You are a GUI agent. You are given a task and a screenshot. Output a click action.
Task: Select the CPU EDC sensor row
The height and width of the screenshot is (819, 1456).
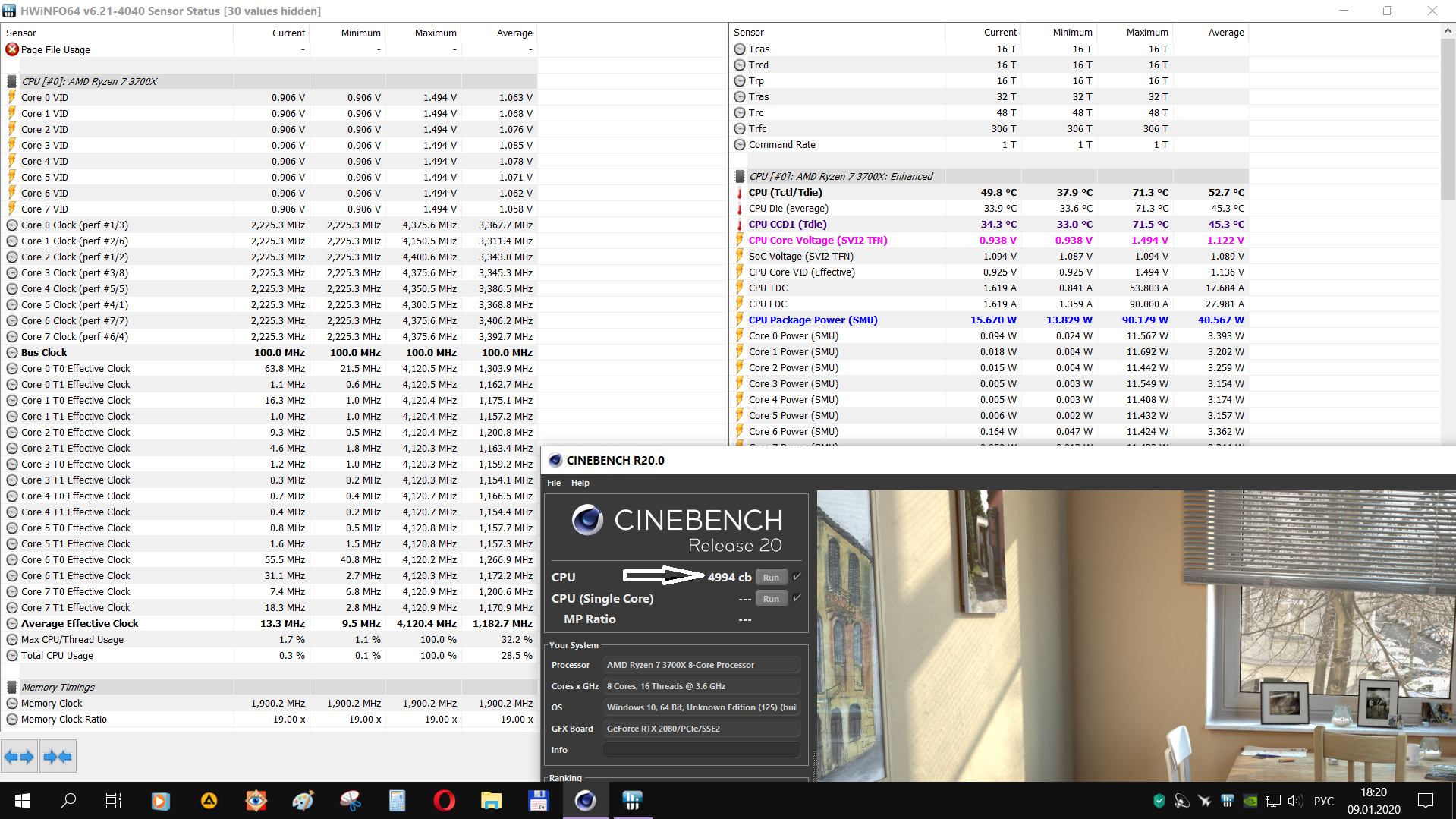point(990,304)
